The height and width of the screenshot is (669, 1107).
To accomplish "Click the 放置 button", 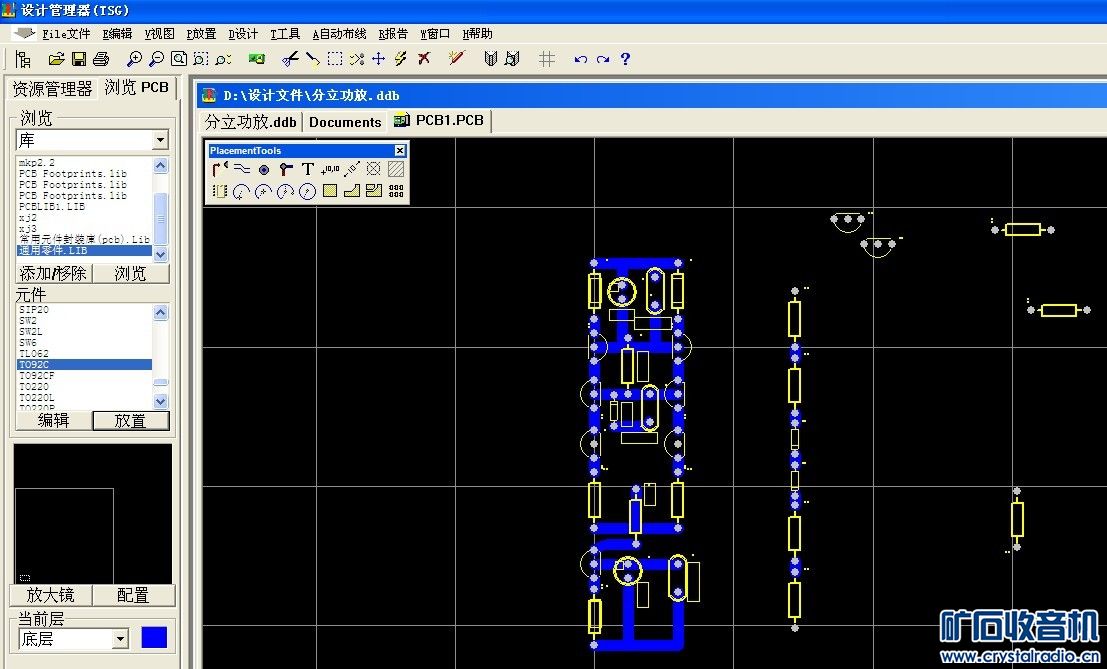I will coord(130,421).
